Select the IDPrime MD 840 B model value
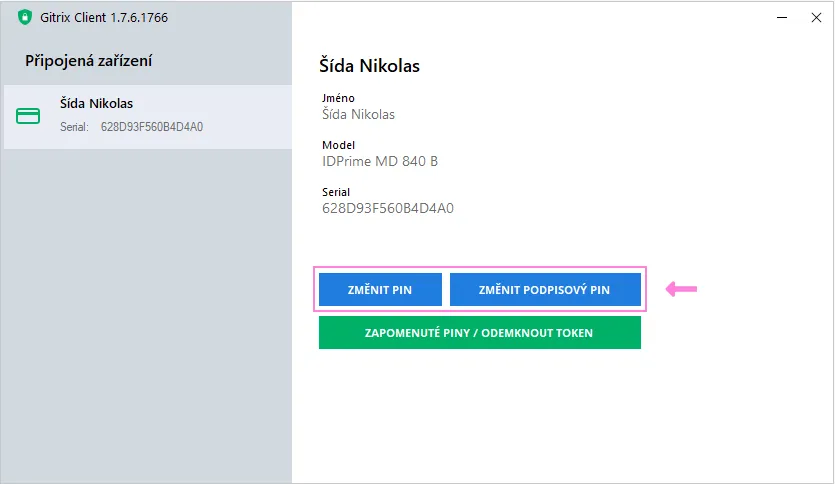Image resolution: width=835 pixels, height=484 pixels. (379, 161)
